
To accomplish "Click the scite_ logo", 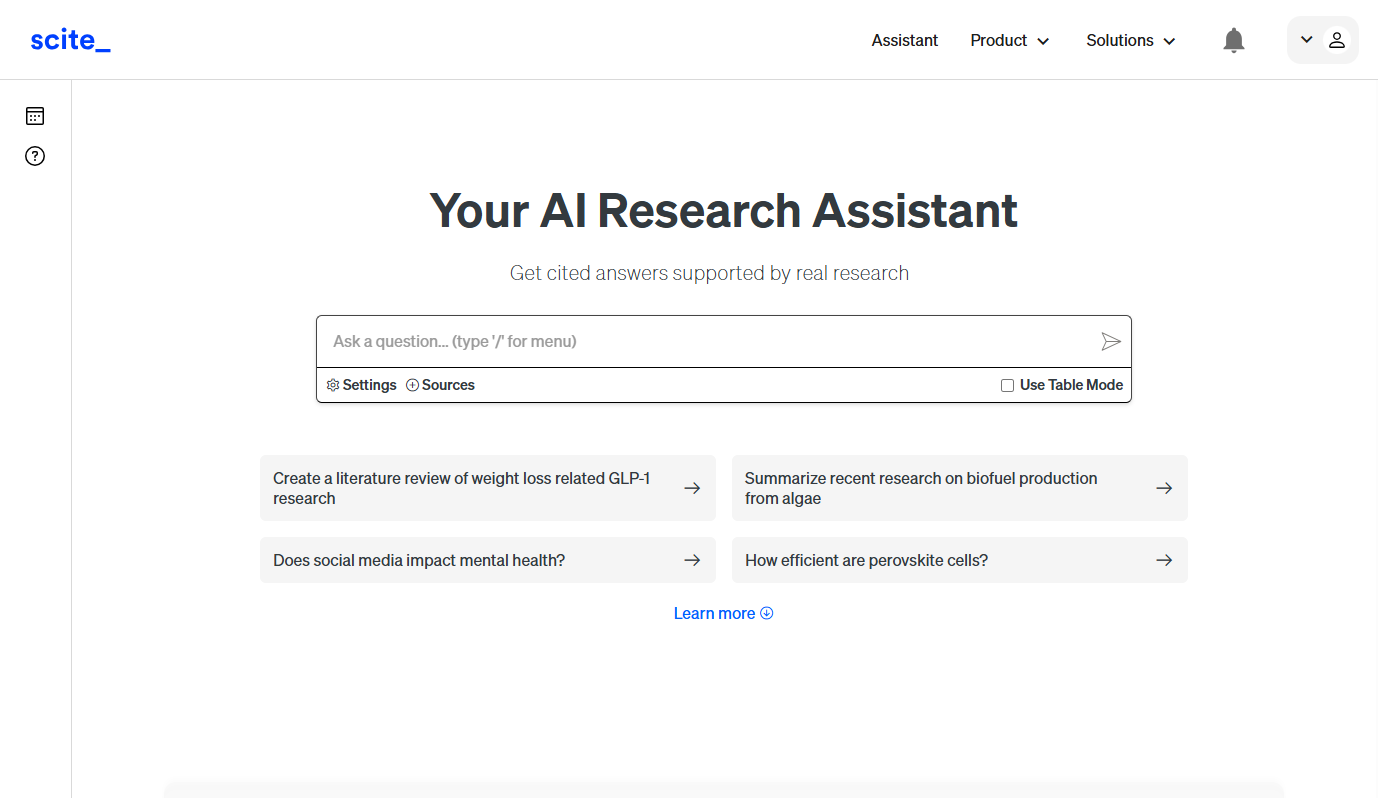I will [70, 40].
